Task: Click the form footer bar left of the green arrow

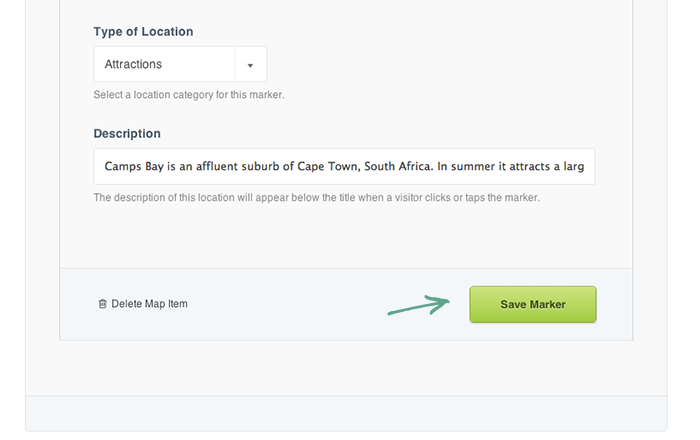Action: [x=290, y=304]
